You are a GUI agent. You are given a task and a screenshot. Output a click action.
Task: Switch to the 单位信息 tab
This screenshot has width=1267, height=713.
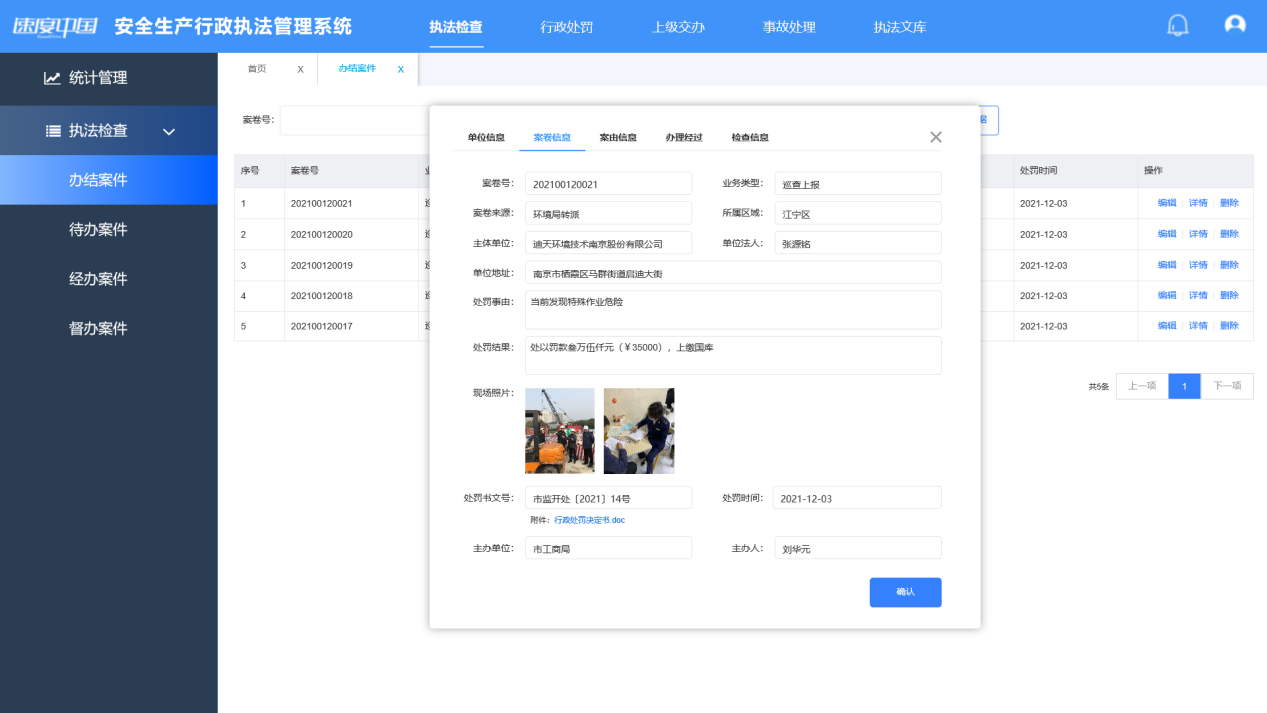(x=486, y=137)
